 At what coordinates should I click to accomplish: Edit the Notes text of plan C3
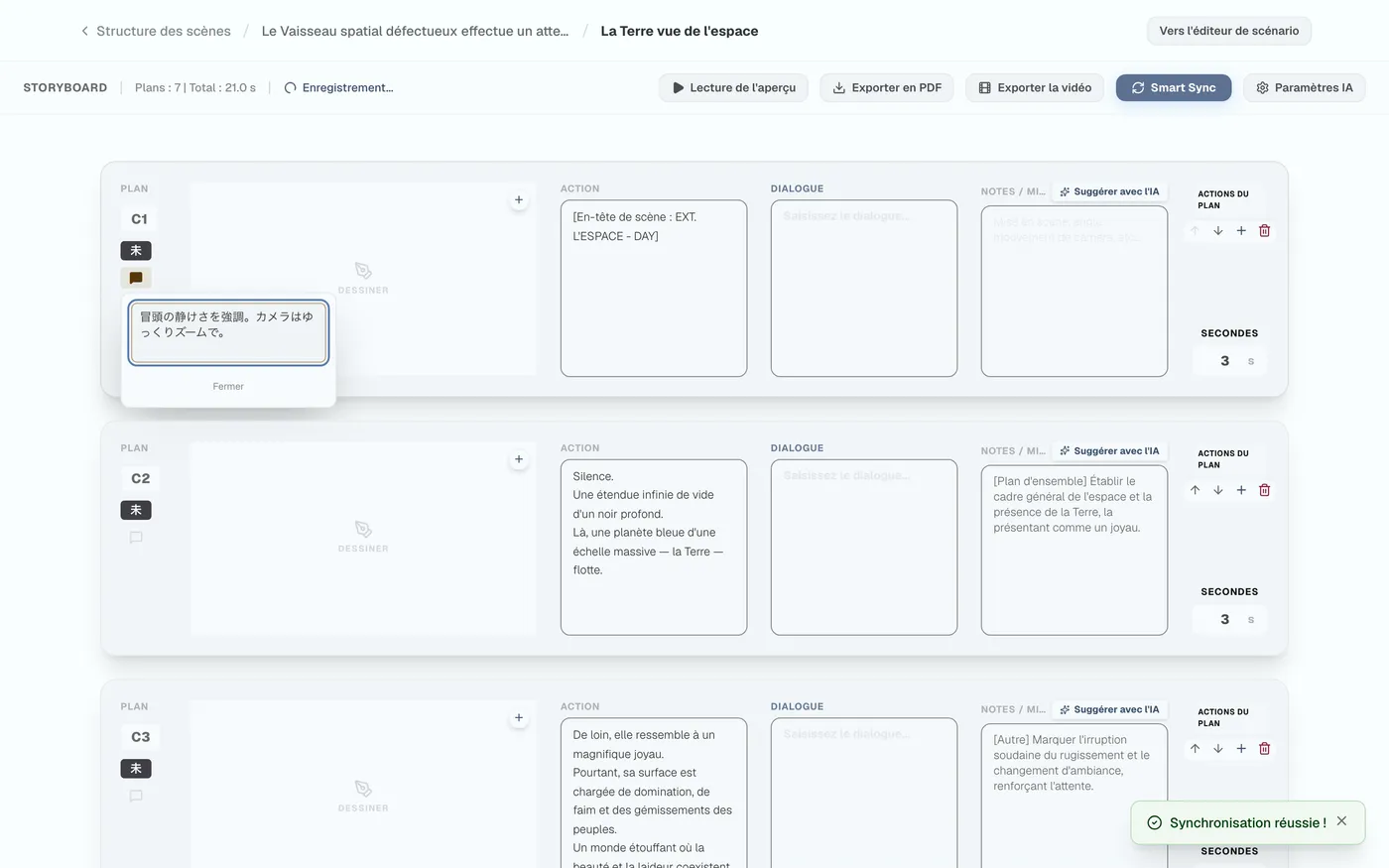click(1074, 796)
